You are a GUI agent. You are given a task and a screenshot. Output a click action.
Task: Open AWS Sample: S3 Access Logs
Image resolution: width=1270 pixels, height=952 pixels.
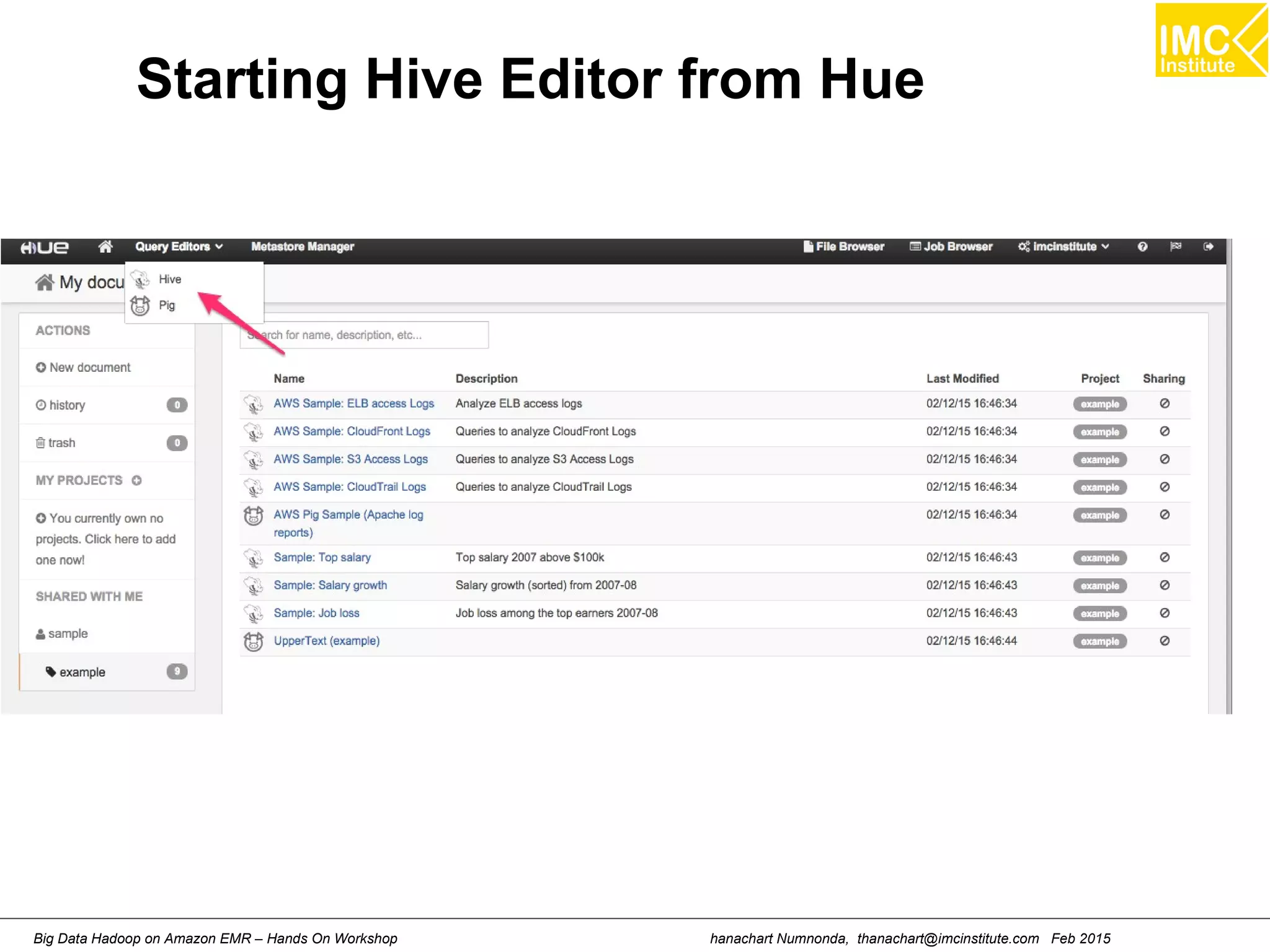351,459
